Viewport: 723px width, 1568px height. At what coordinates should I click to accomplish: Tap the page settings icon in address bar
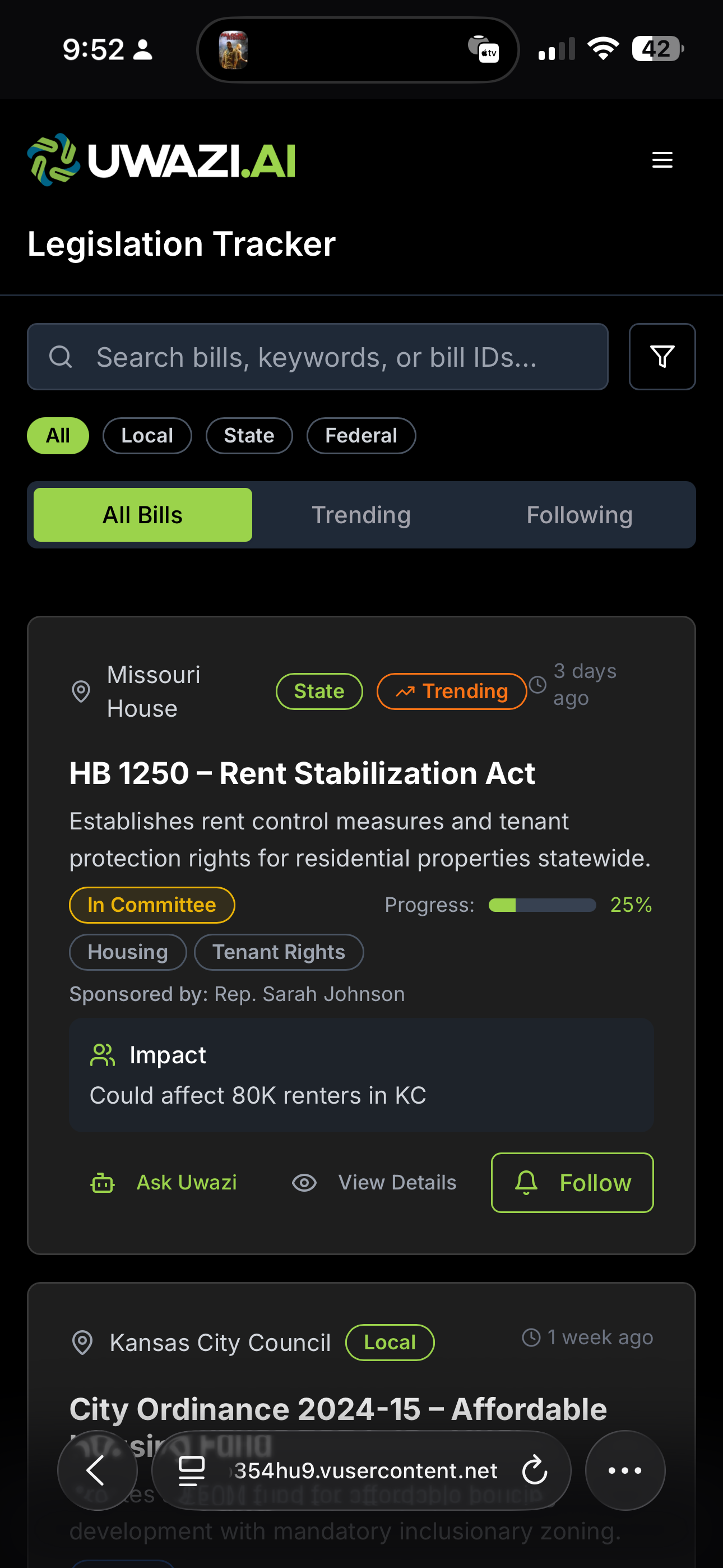191,1470
